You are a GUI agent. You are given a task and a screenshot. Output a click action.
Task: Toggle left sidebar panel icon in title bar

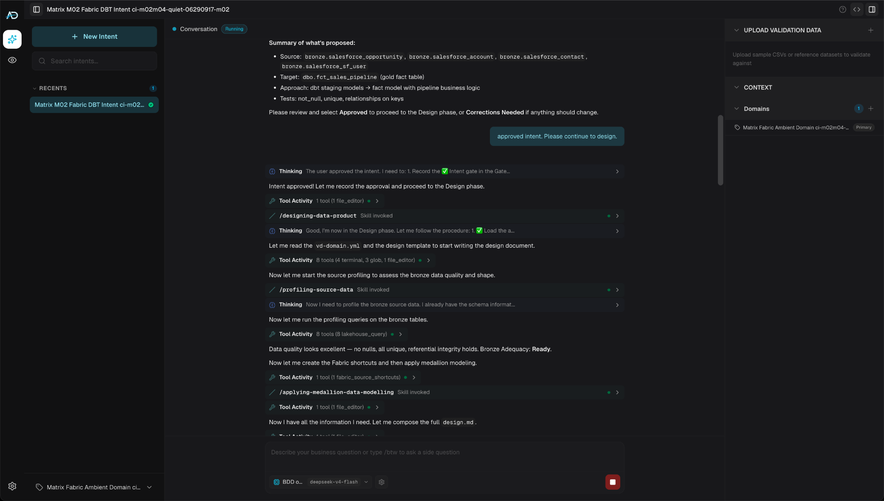click(x=36, y=10)
